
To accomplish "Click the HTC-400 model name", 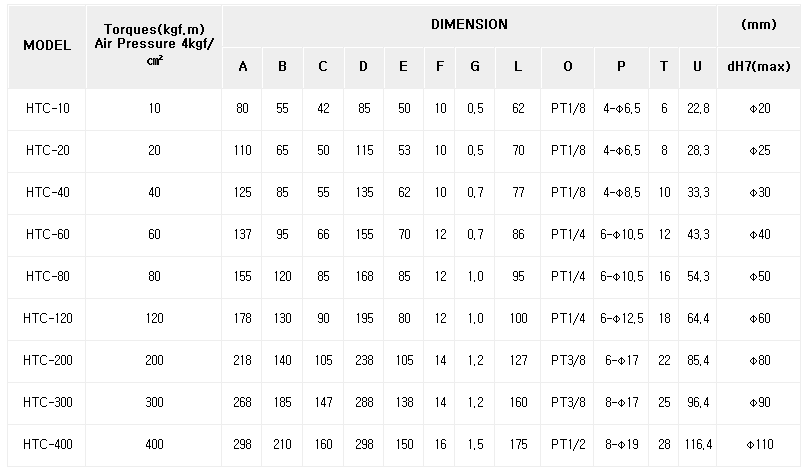I will click(x=47, y=444).
